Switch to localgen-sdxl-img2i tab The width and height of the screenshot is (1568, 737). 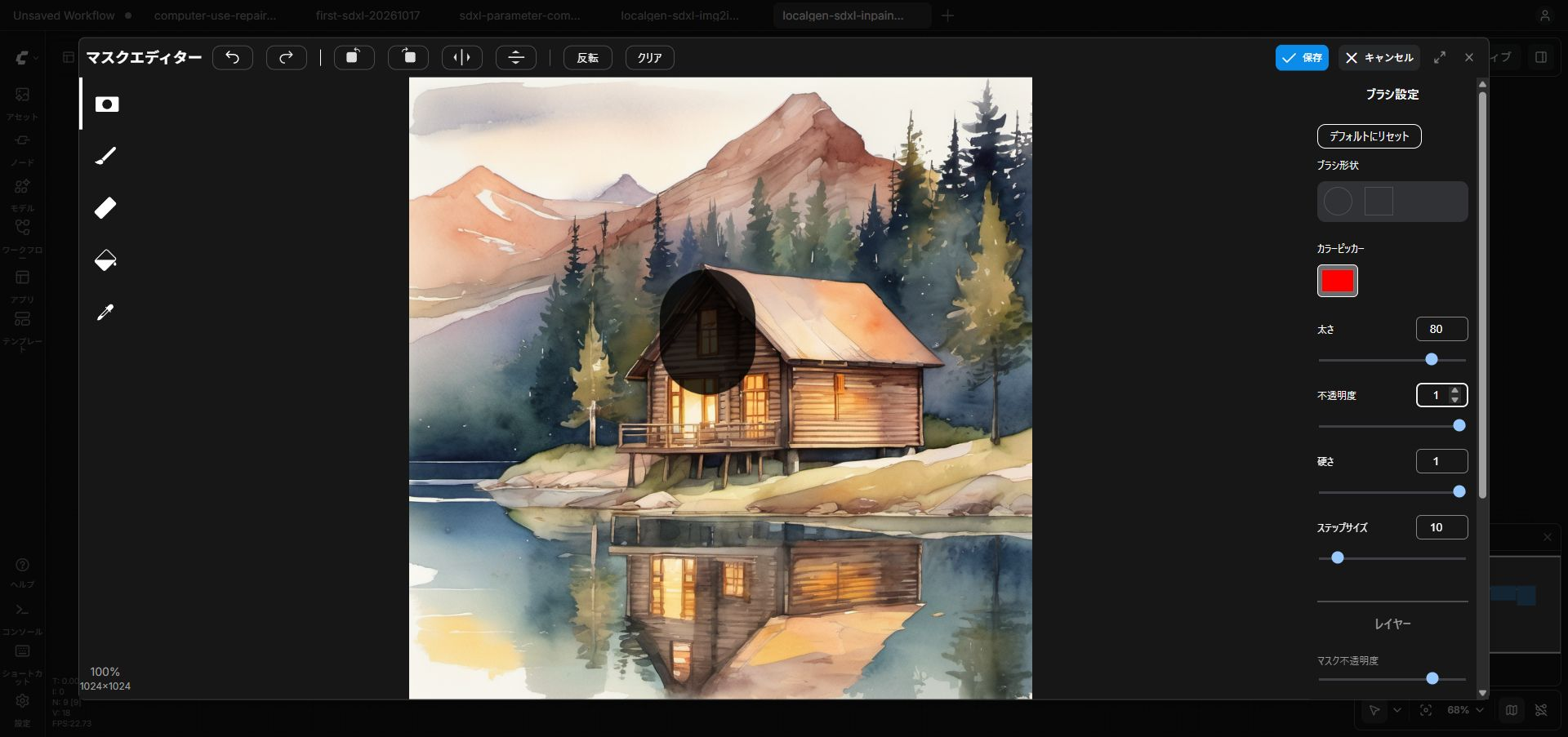679,16
